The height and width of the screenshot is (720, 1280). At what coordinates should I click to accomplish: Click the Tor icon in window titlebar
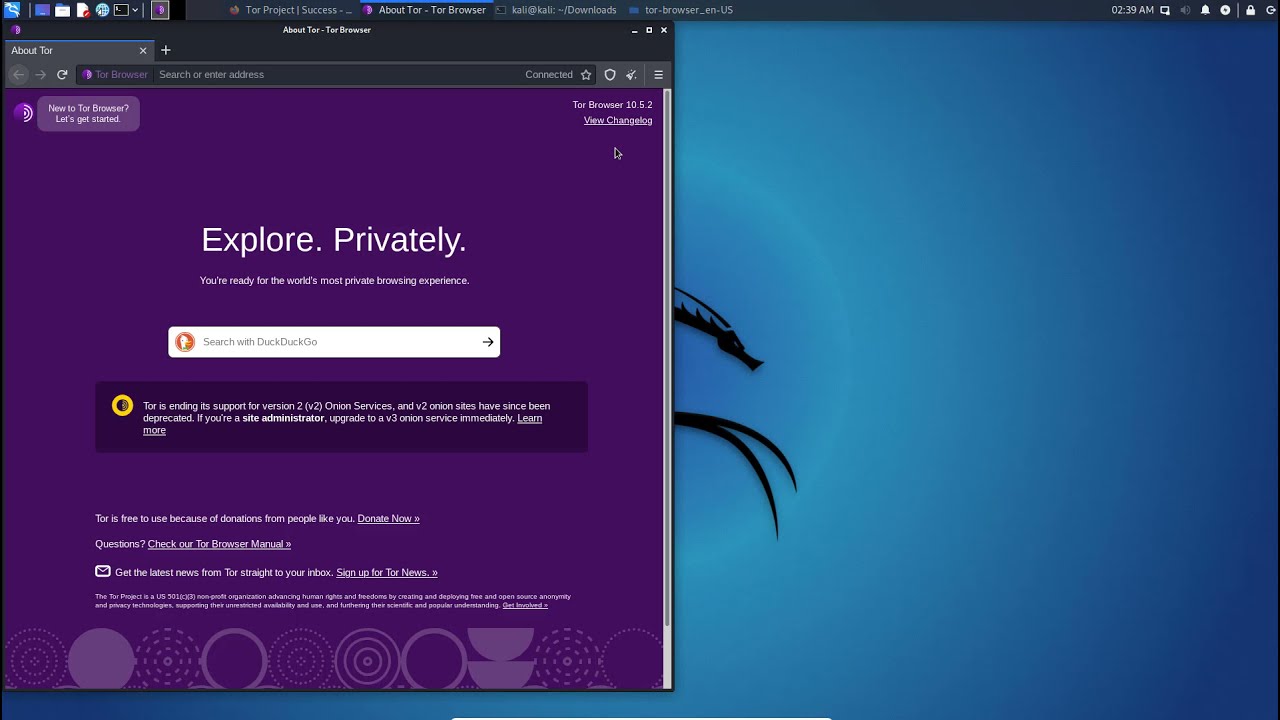[15, 30]
